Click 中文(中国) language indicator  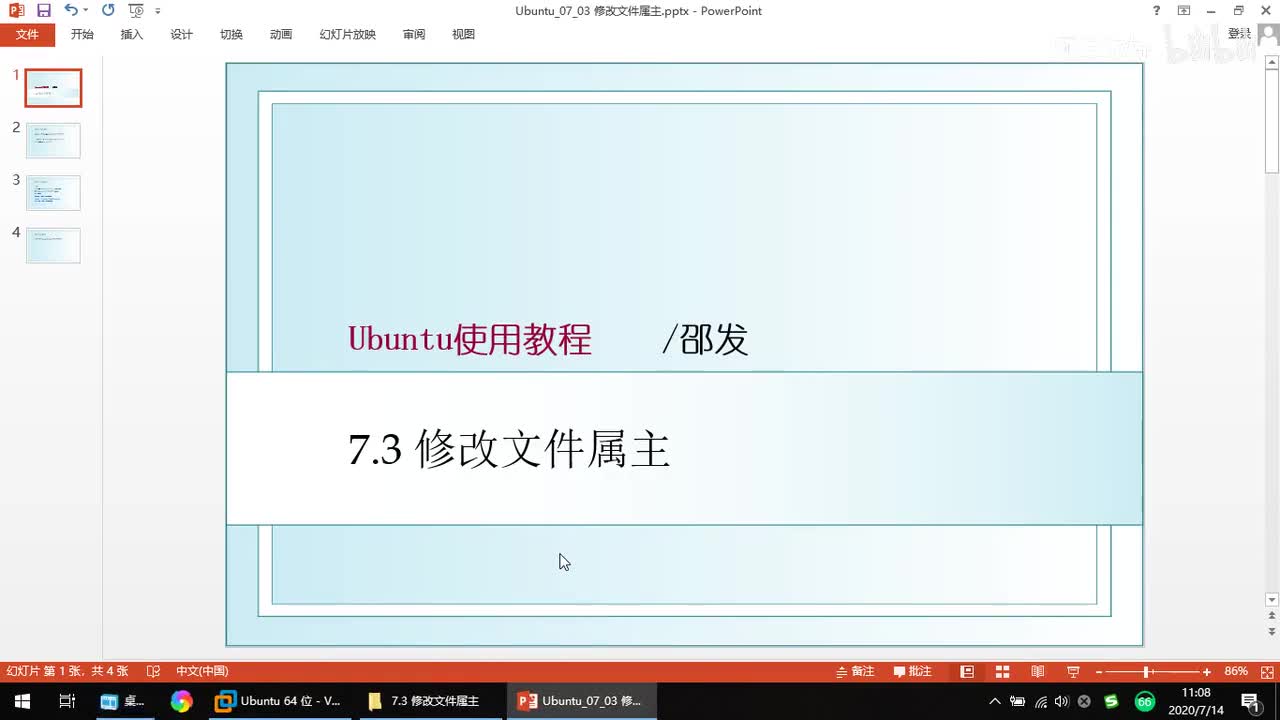pos(202,671)
